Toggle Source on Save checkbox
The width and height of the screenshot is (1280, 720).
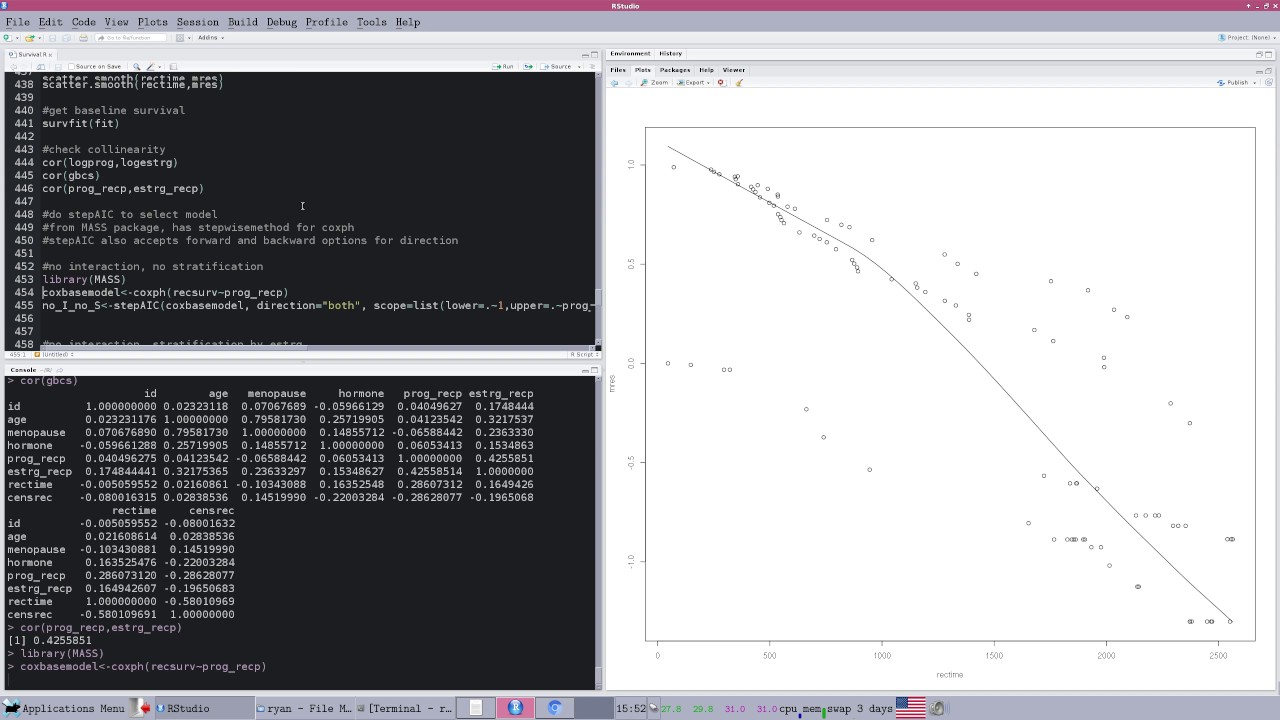coord(71,66)
